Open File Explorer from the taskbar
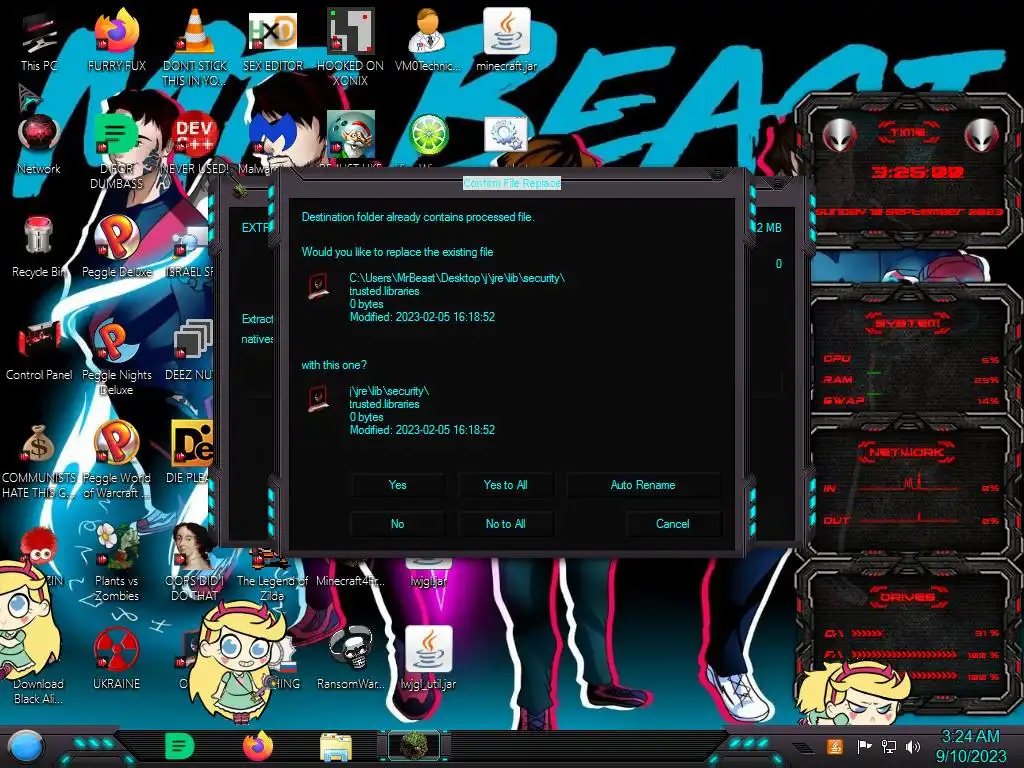1024x768 pixels. click(x=336, y=746)
